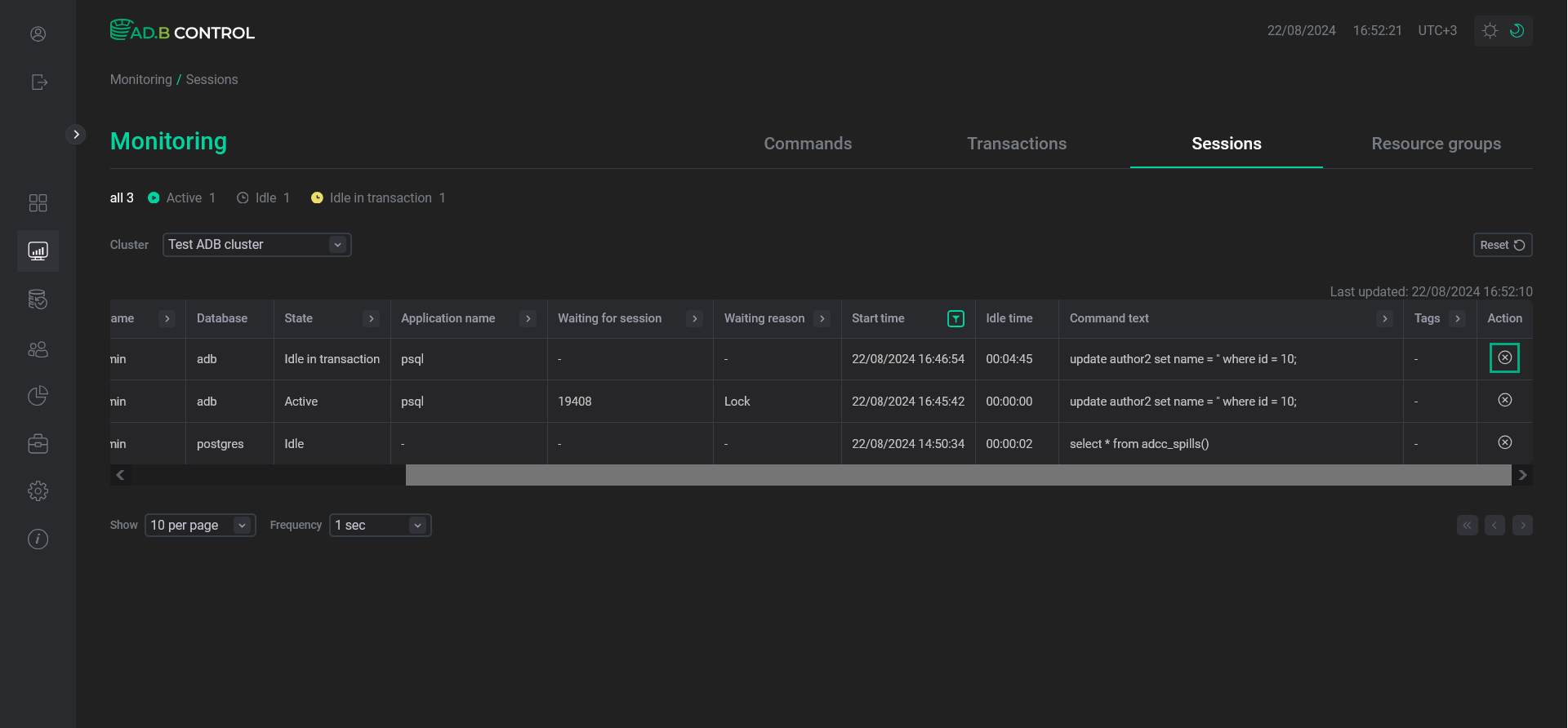Open the settings gear icon in sidebar
1568x728 pixels.
pyautogui.click(x=38, y=491)
